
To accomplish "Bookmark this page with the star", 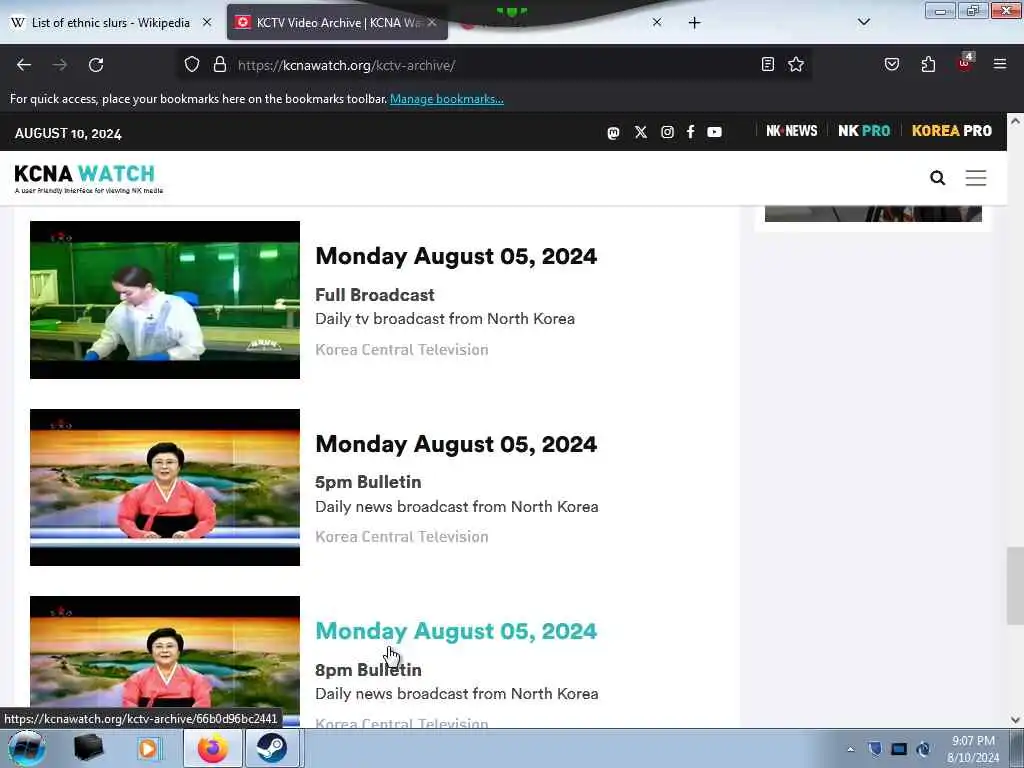I will tap(795, 64).
